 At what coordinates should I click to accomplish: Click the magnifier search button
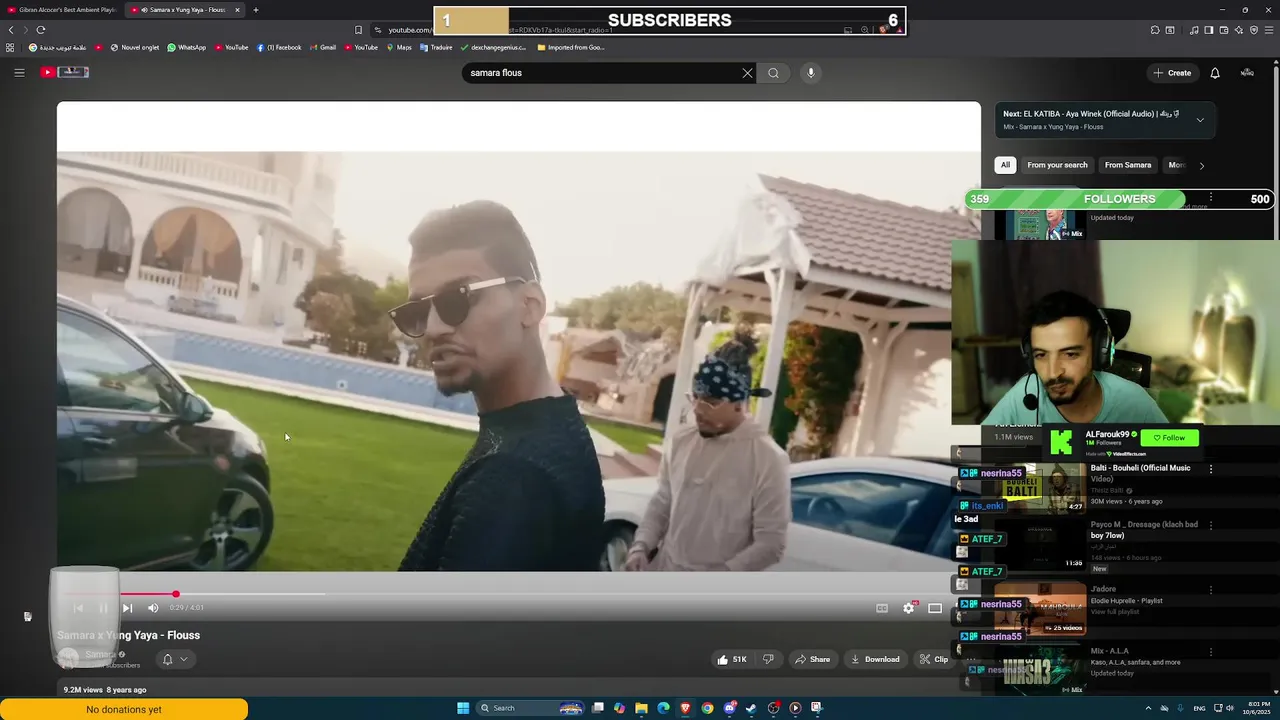tap(773, 73)
